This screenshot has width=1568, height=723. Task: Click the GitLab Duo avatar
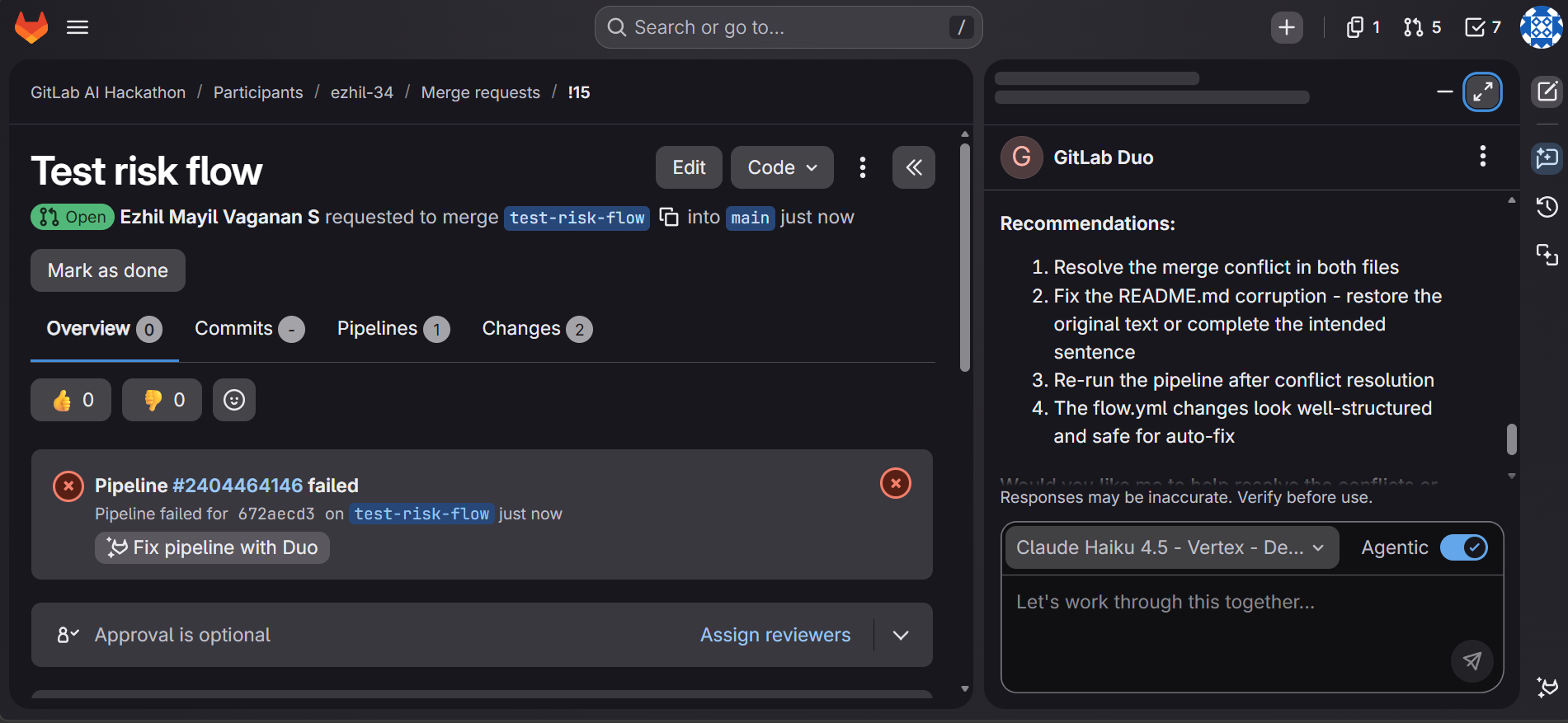point(1021,157)
